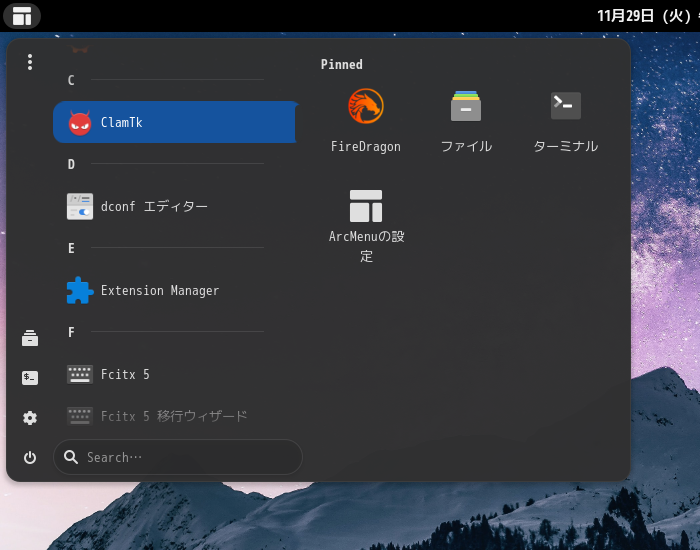Click the Search… input field
The image size is (700, 550).
[178, 457]
